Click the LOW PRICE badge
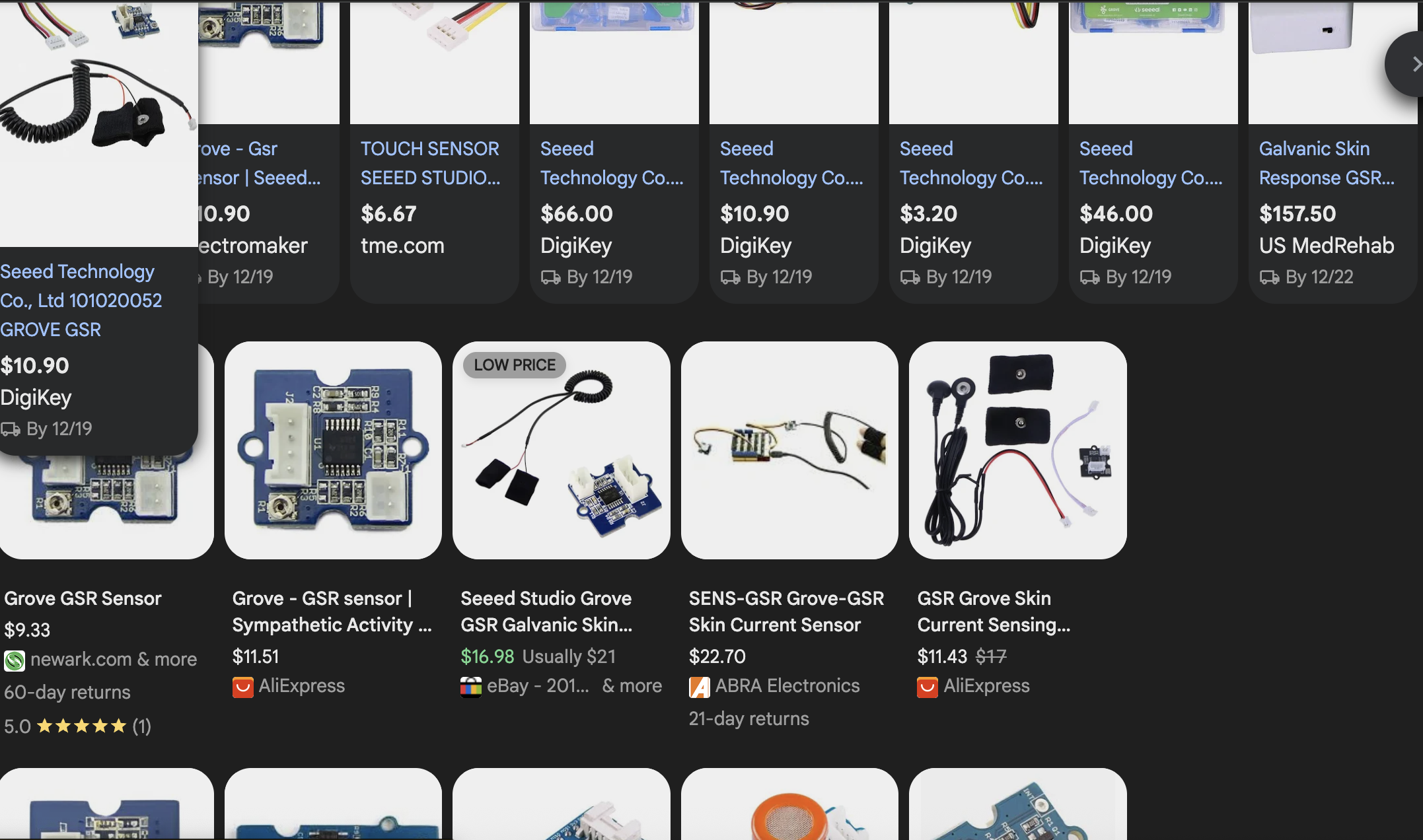Image resolution: width=1423 pixels, height=840 pixels. [515, 365]
